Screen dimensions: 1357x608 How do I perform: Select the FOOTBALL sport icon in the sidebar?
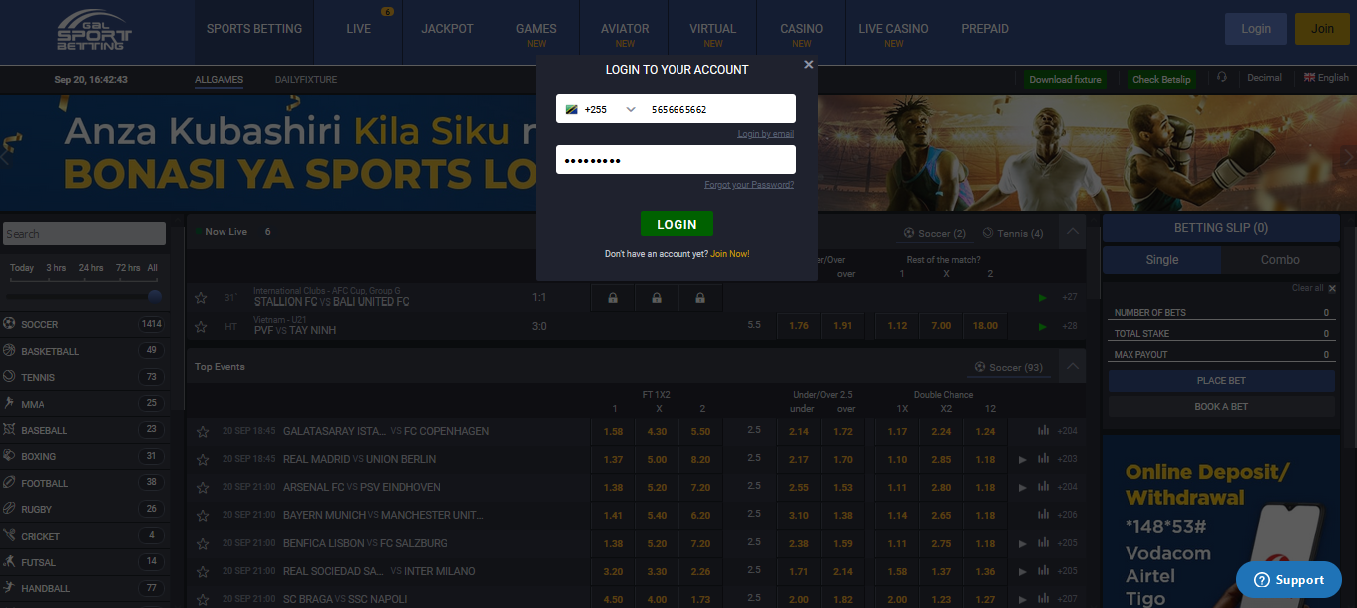pos(10,482)
